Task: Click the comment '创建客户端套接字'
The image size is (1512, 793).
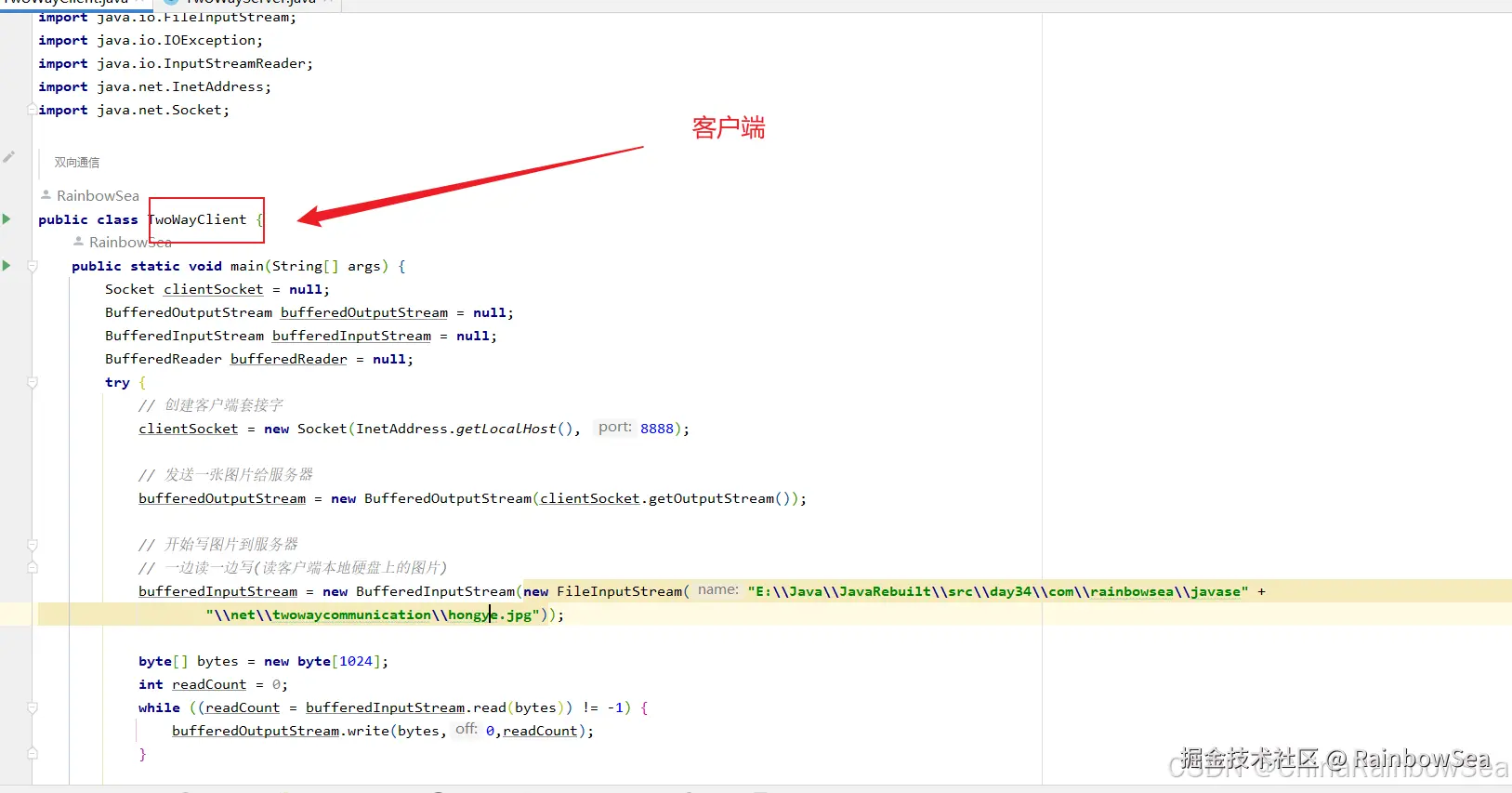Action: [x=211, y=405]
